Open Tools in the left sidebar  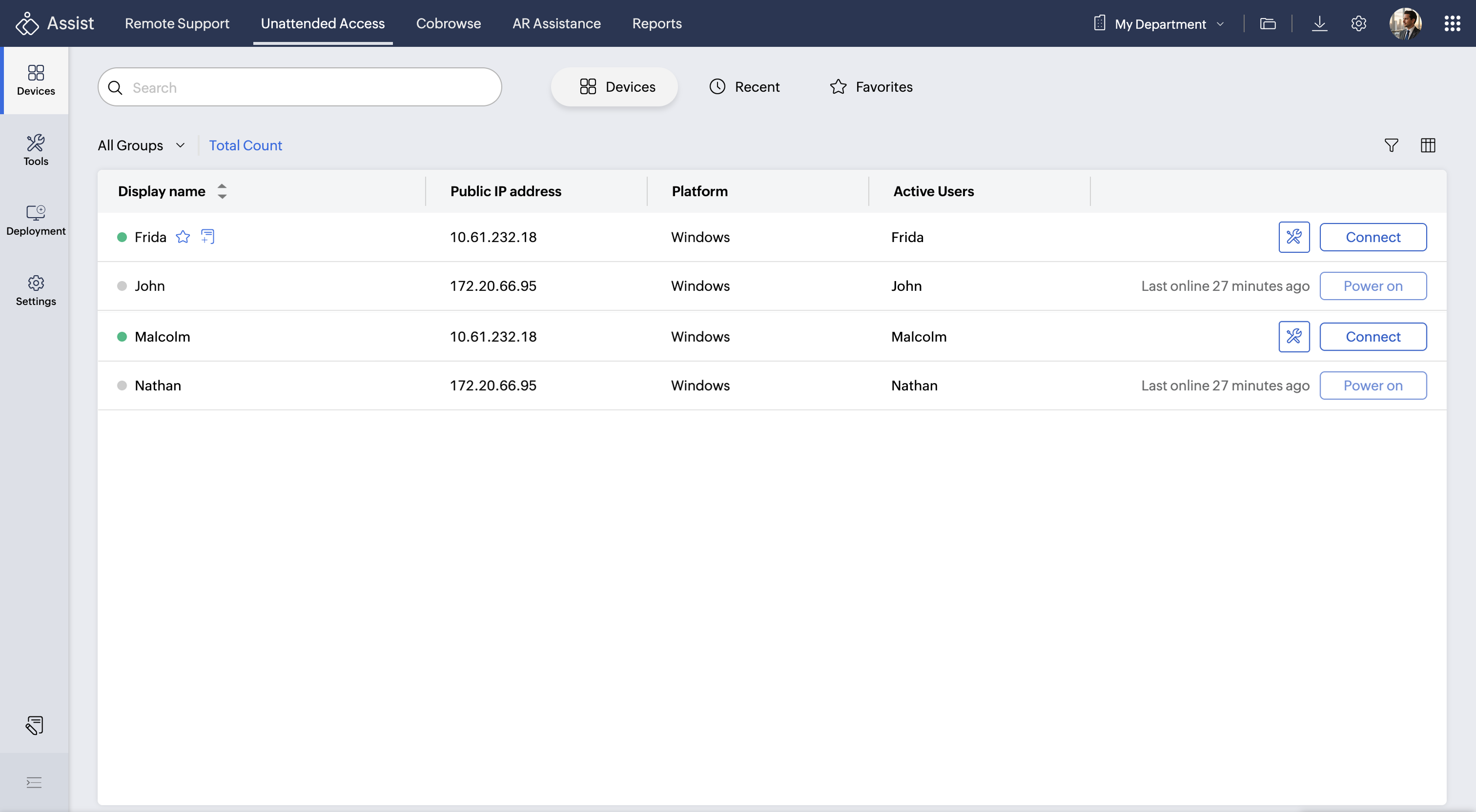click(36, 149)
